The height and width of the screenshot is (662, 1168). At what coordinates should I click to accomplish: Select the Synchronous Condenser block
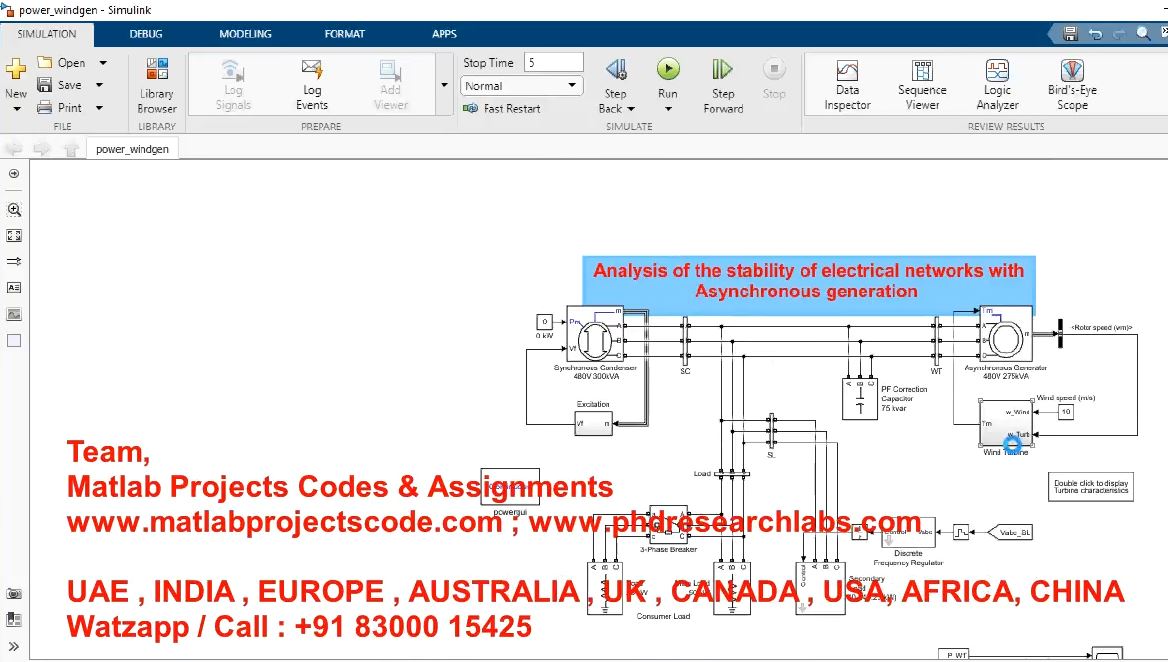coord(594,334)
